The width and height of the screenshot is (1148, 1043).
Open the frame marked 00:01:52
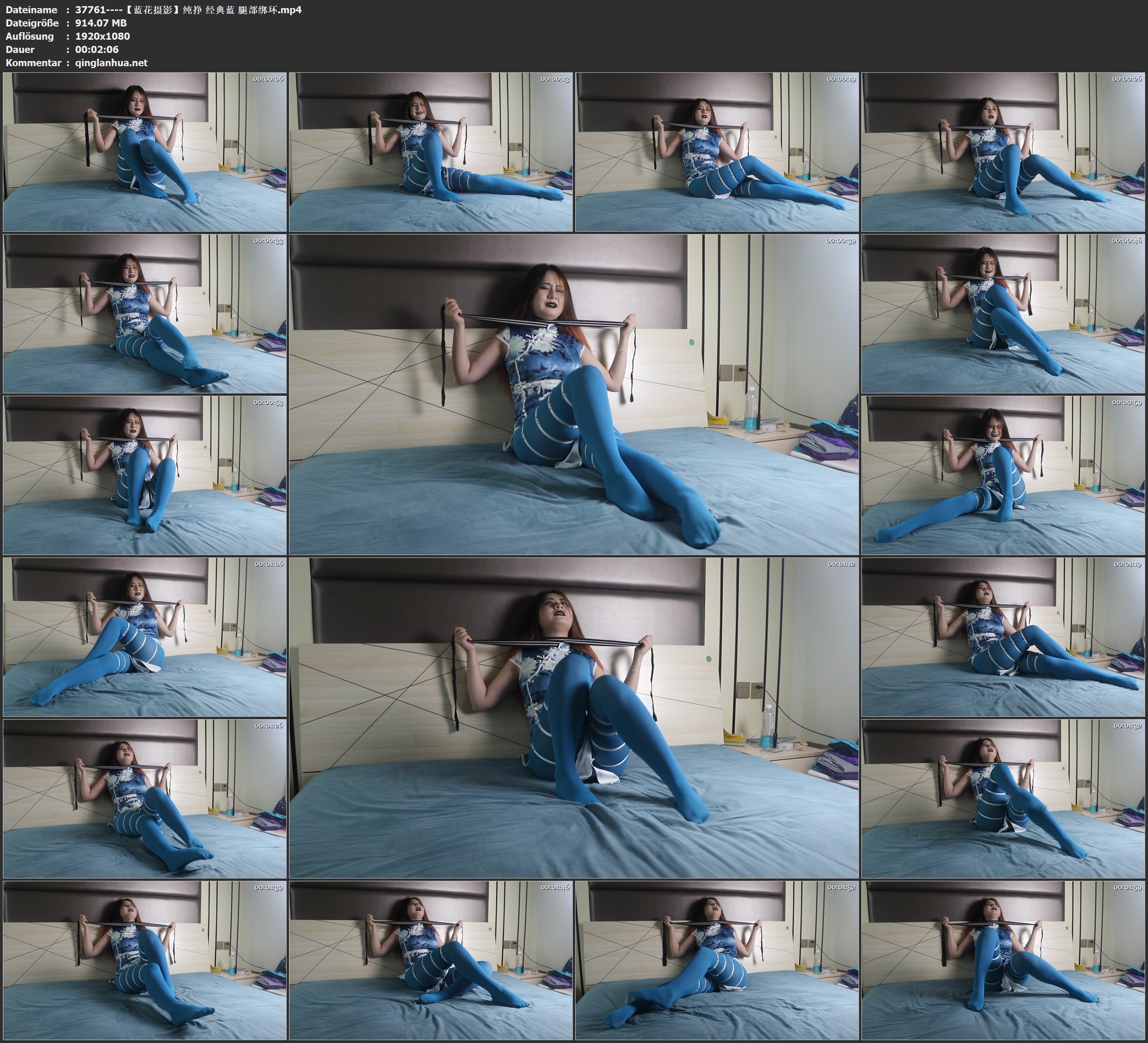pyautogui.click(x=717, y=960)
